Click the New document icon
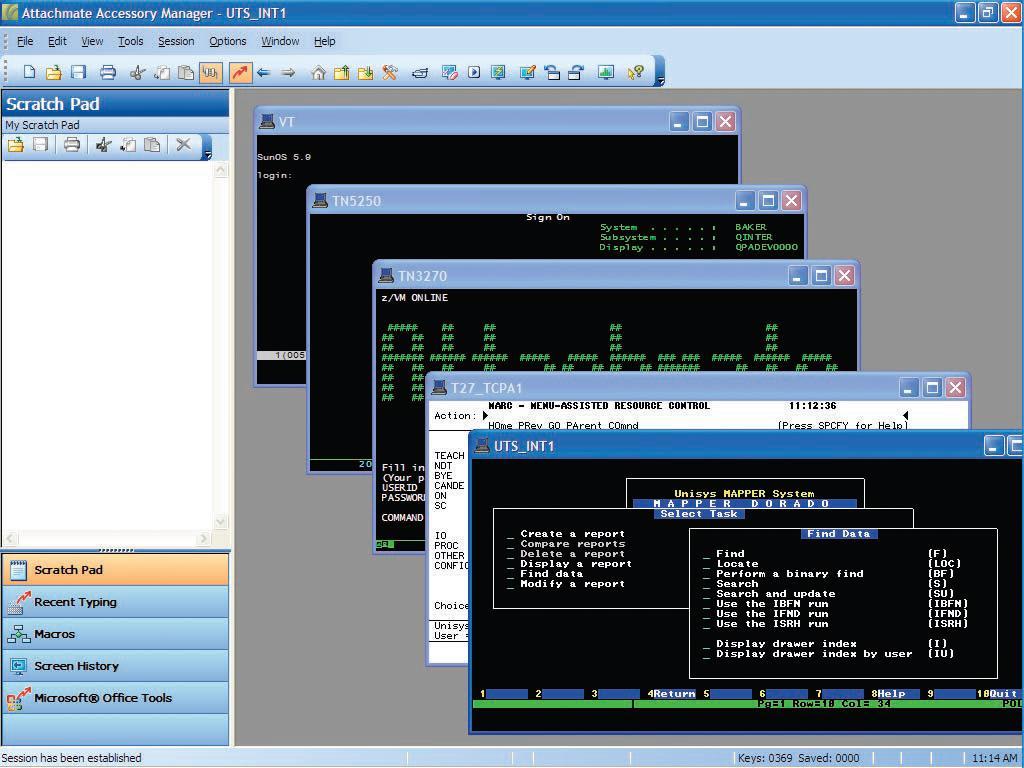The height and width of the screenshot is (768, 1024). (30, 72)
